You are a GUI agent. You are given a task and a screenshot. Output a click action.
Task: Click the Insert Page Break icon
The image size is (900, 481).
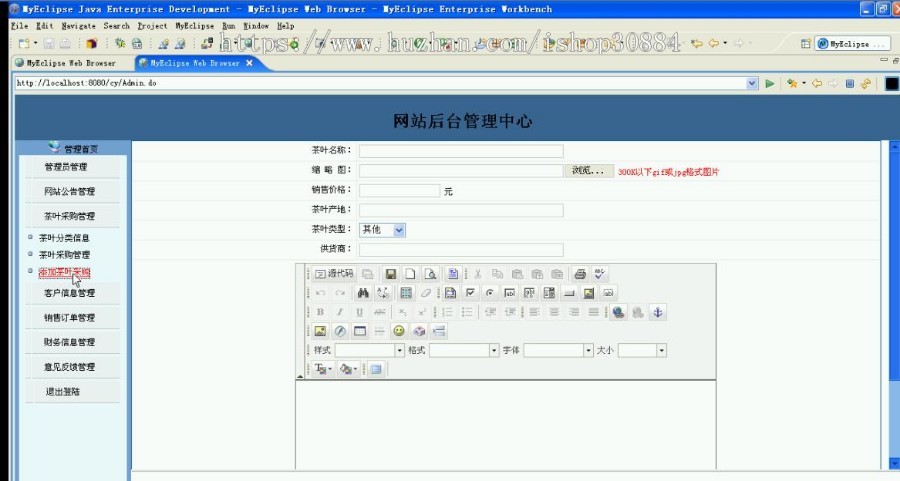click(x=439, y=331)
